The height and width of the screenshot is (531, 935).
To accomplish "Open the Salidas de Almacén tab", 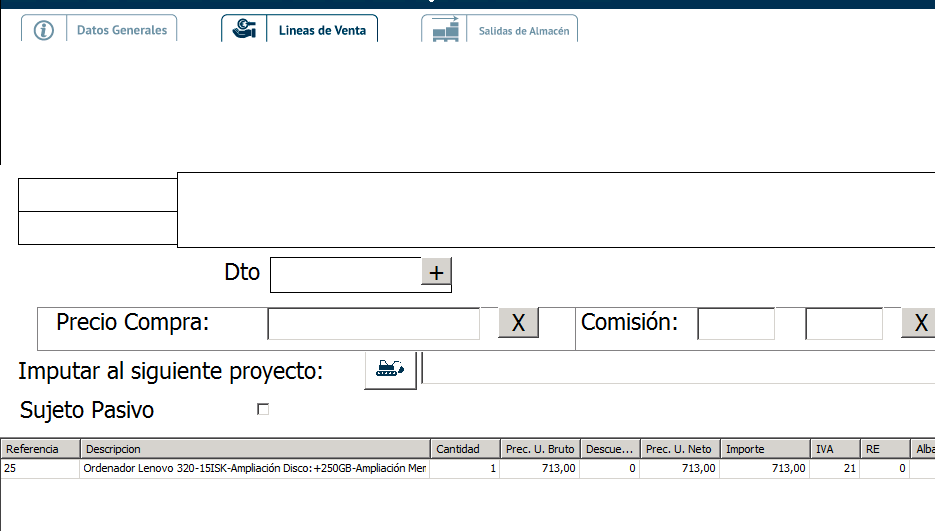I will click(523, 31).
